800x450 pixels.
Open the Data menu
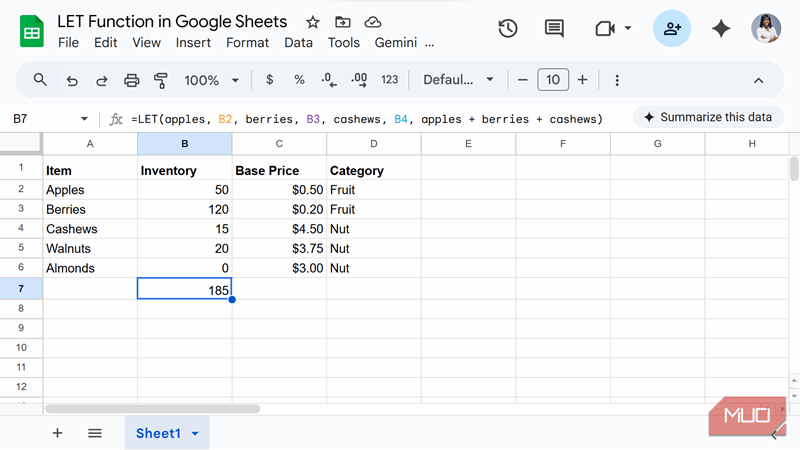298,43
